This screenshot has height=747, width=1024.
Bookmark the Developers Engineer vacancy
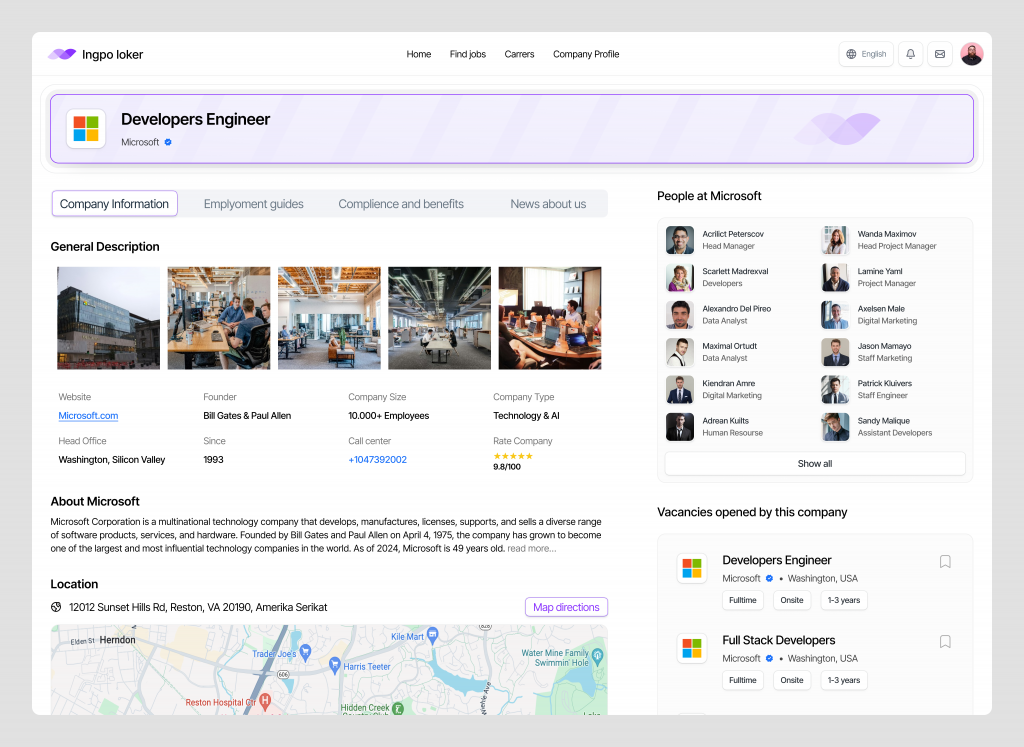pyautogui.click(x=945, y=562)
